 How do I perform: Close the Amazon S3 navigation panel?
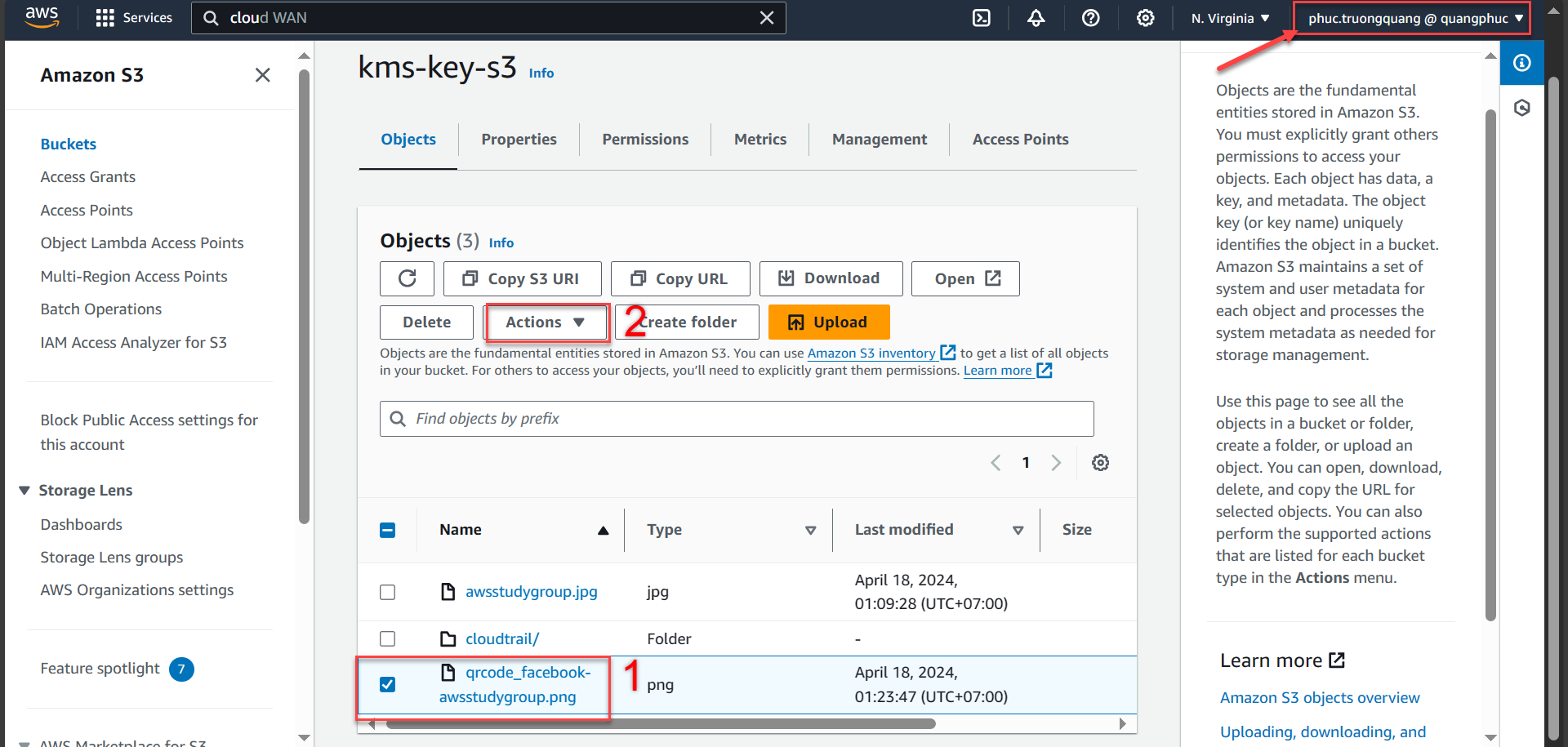262,75
